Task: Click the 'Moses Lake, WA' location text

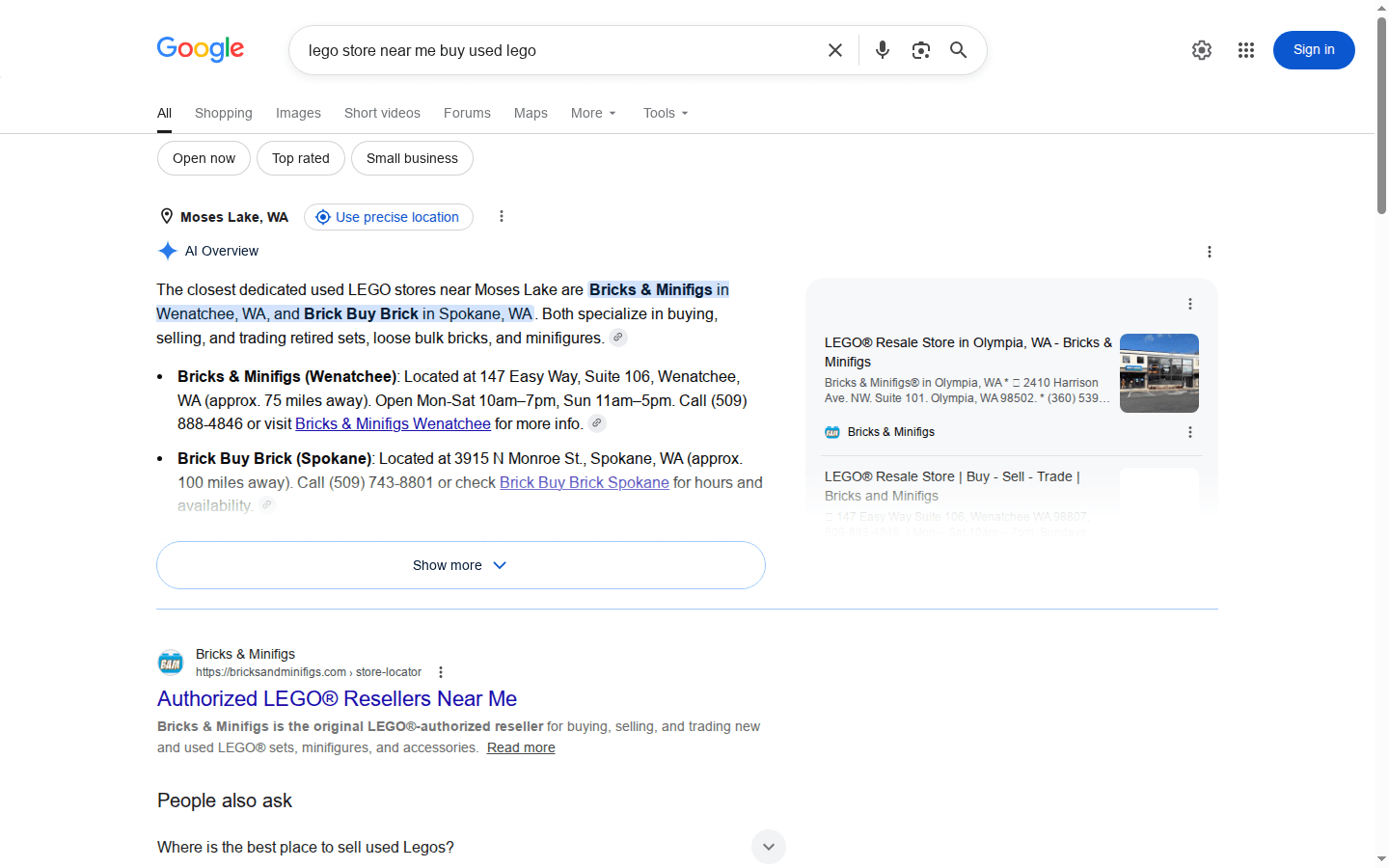Action: [234, 217]
